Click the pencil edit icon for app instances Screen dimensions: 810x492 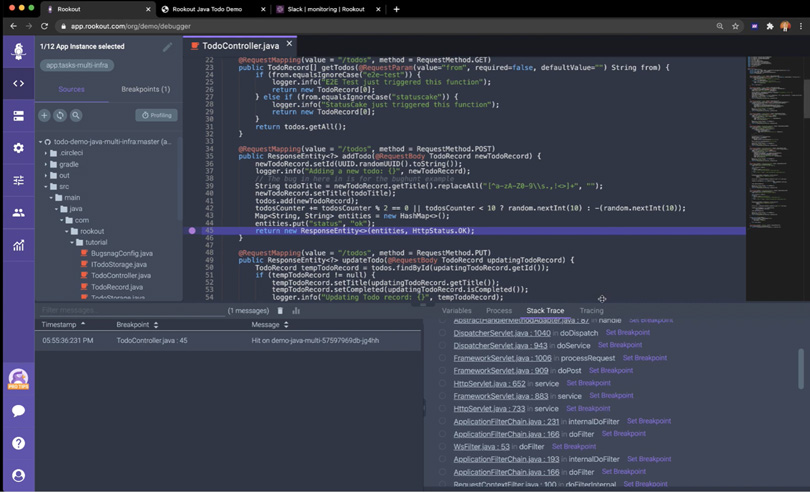(x=167, y=47)
